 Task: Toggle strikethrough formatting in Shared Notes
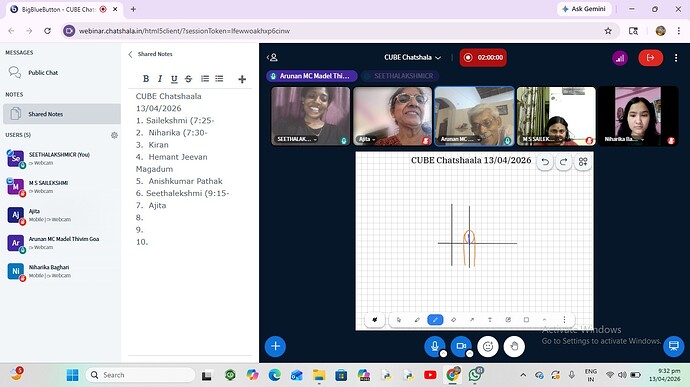pyautogui.click(x=188, y=79)
